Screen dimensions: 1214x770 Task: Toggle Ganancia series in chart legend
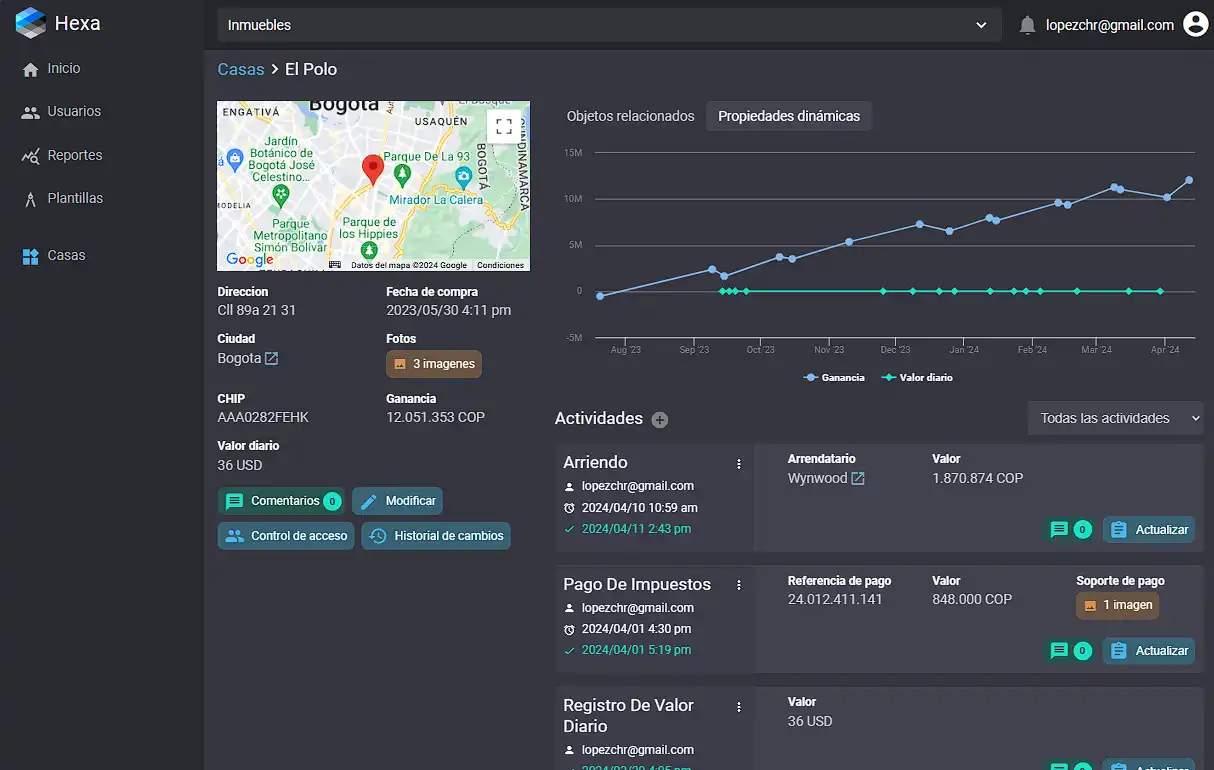pyautogui.click(x=834, y=378)
